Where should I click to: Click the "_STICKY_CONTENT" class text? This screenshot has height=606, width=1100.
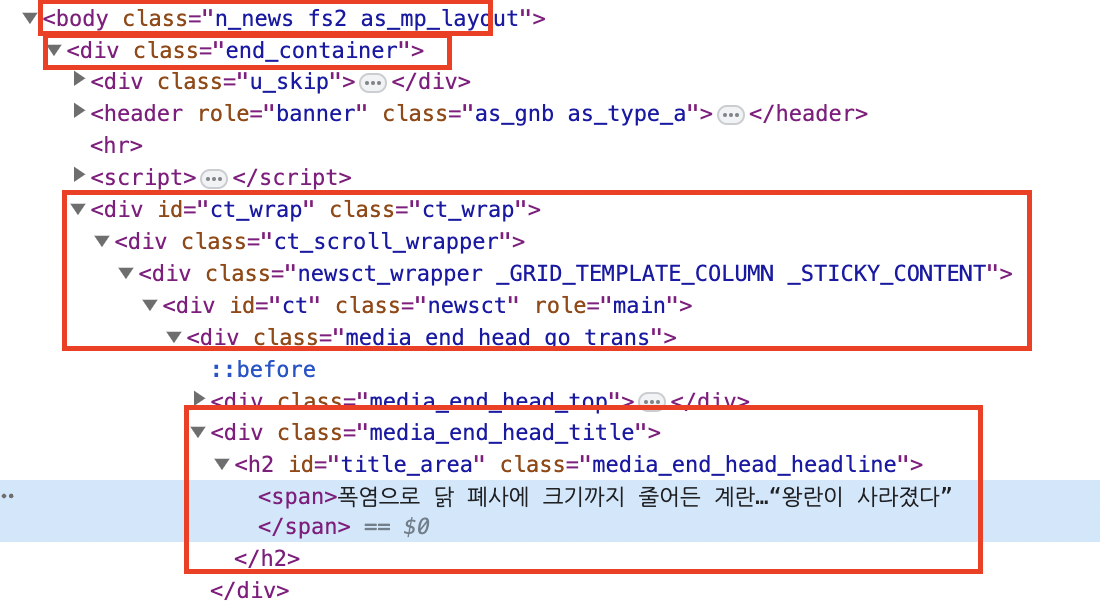pyautogui.click(x=886, y=274)
